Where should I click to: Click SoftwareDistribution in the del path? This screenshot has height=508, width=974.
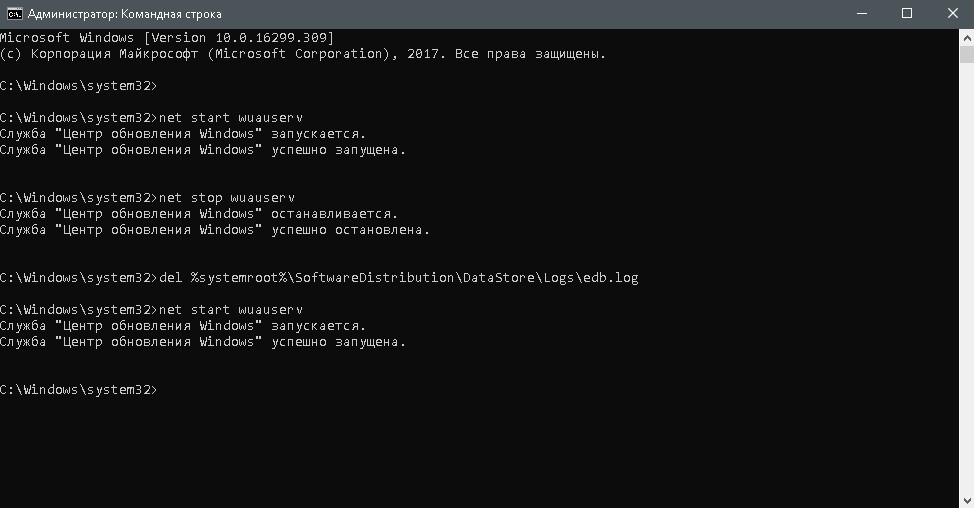point(375,278)
